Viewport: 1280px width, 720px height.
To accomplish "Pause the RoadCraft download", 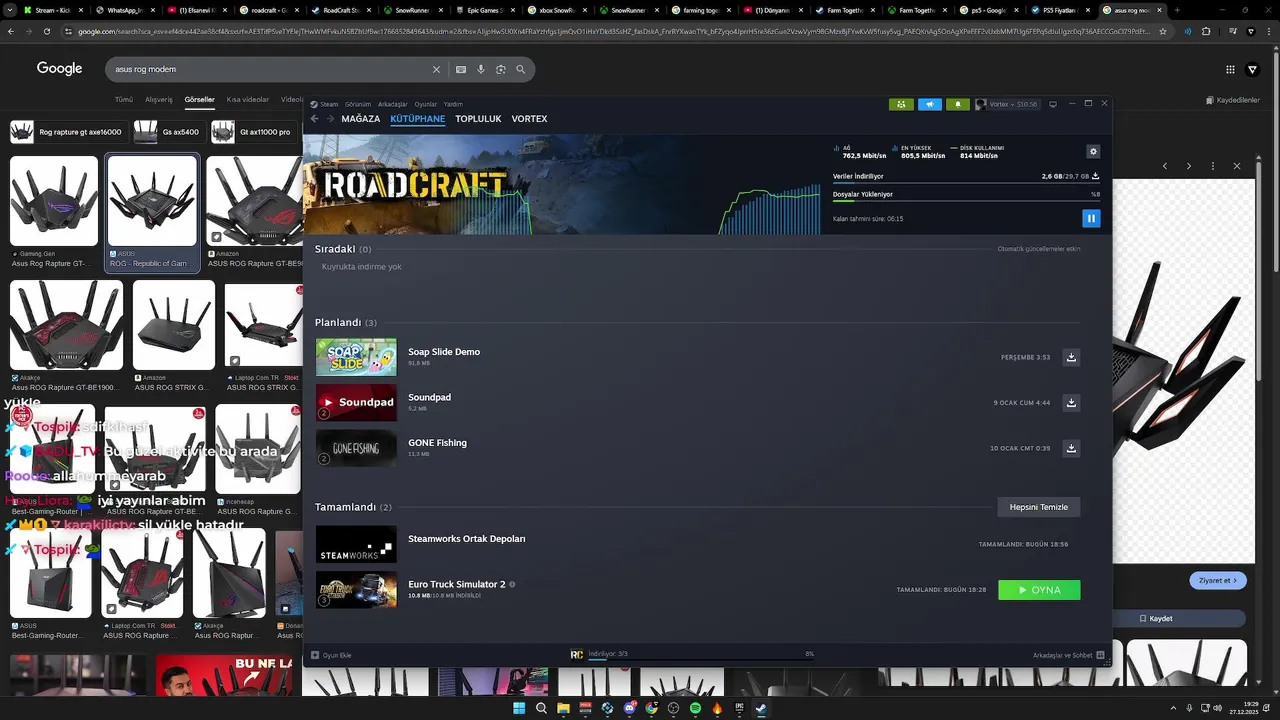I will 1091,218.
